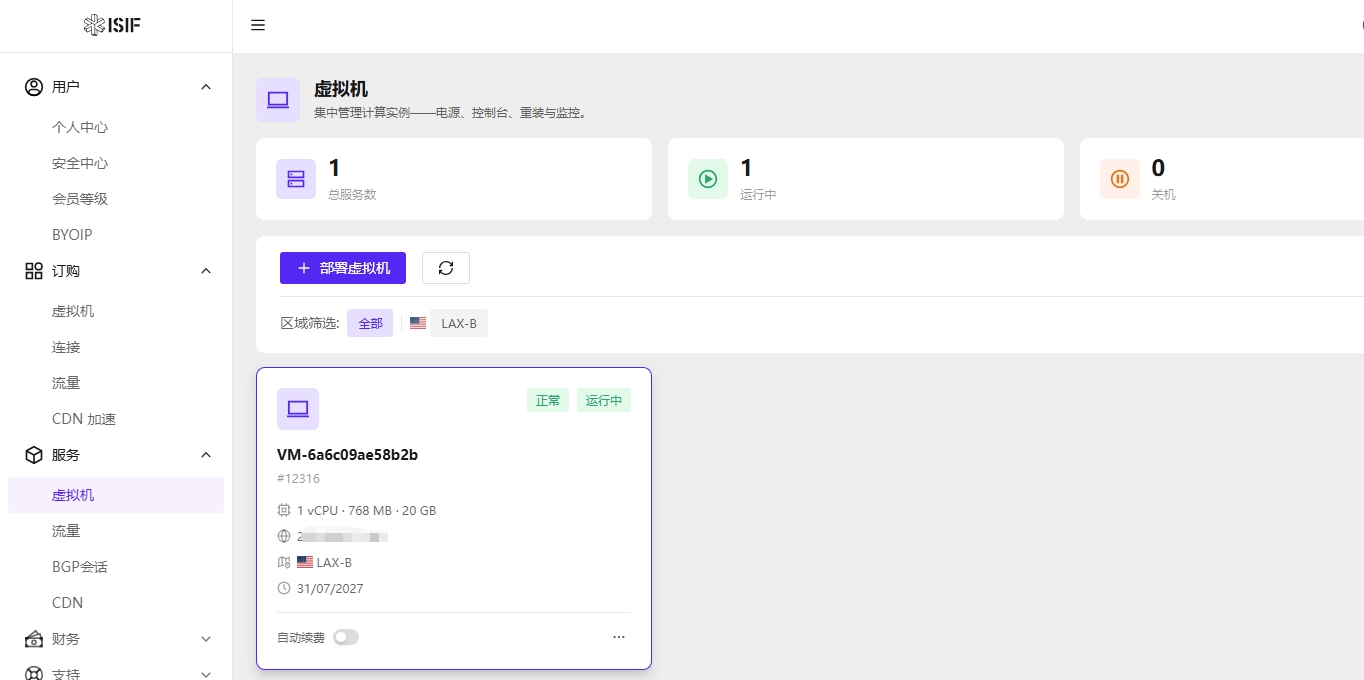Click the clock expiry icon on VM card
The height and width of the screenshot is (680, 1364).
coord(284,588)
